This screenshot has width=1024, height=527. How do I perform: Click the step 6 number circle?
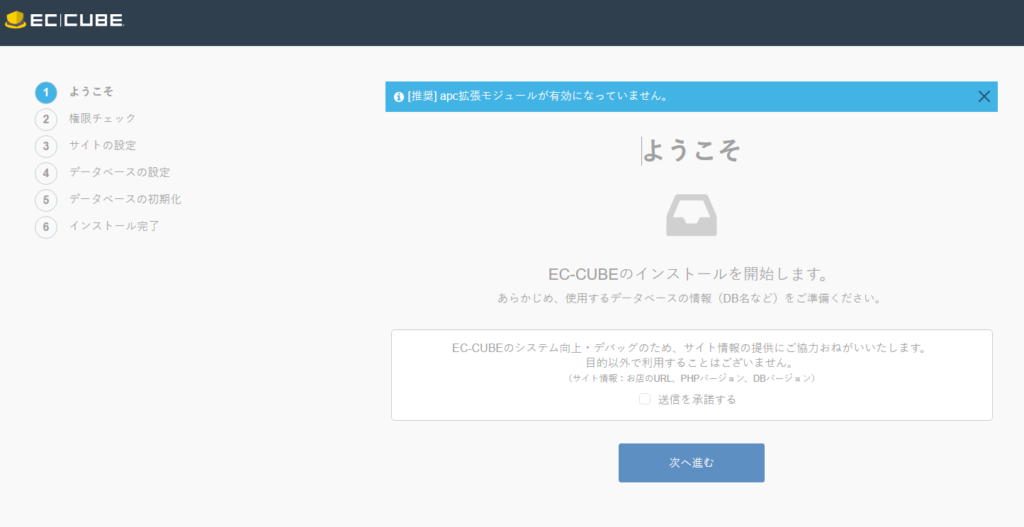coord(46,227)
